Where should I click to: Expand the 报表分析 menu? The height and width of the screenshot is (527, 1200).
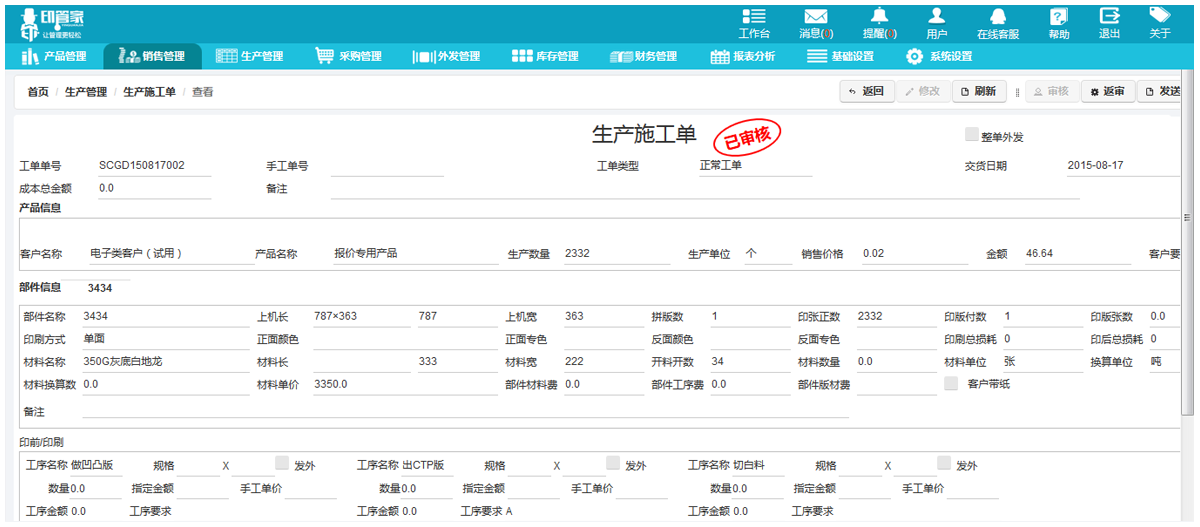coord(742,57)
